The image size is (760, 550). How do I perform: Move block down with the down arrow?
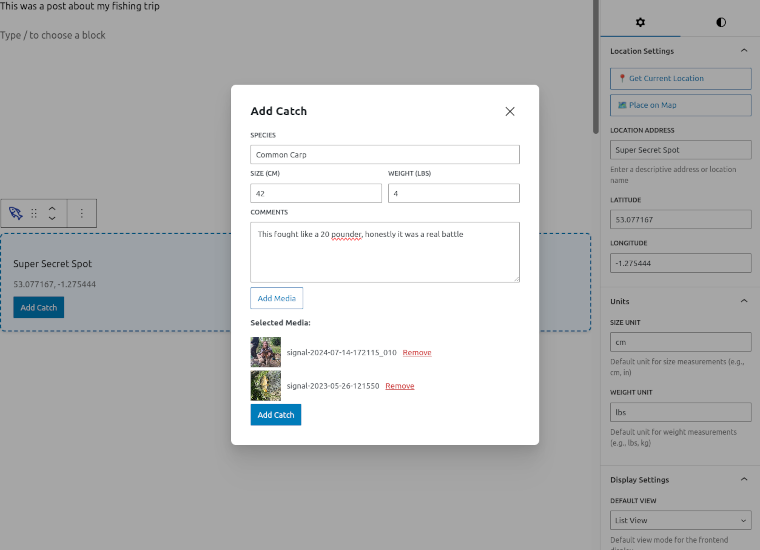pos(52,219)
